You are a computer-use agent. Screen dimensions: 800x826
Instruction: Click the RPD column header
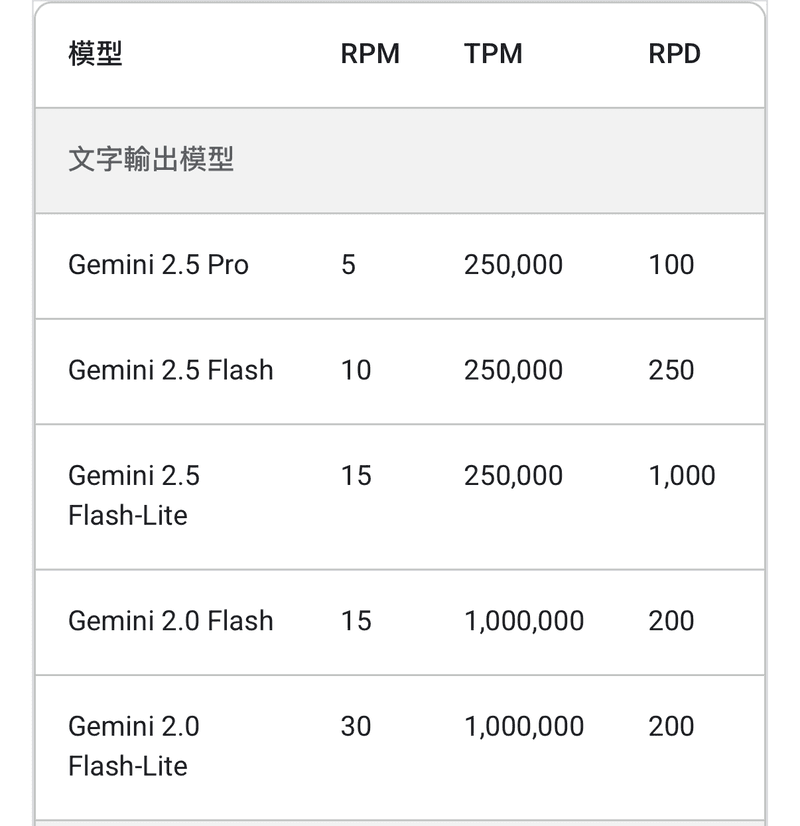(x=675, y=54)
